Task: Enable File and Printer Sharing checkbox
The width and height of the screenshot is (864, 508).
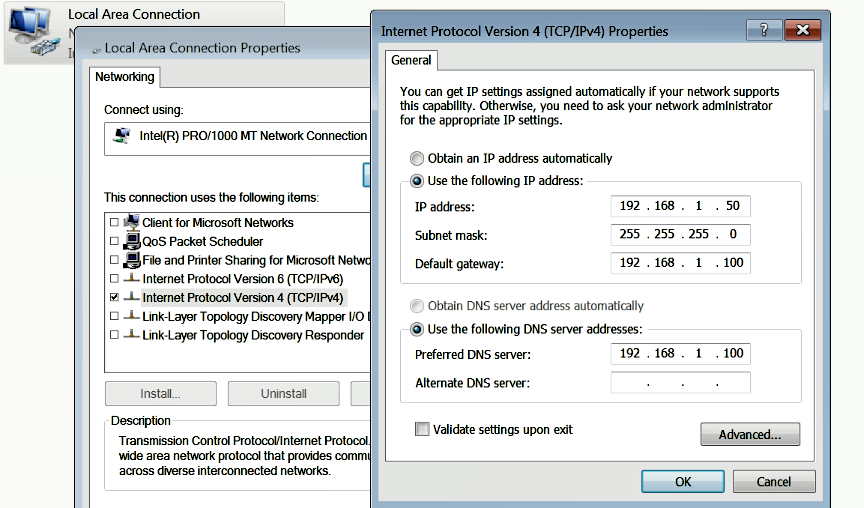Action: point(114,260)
